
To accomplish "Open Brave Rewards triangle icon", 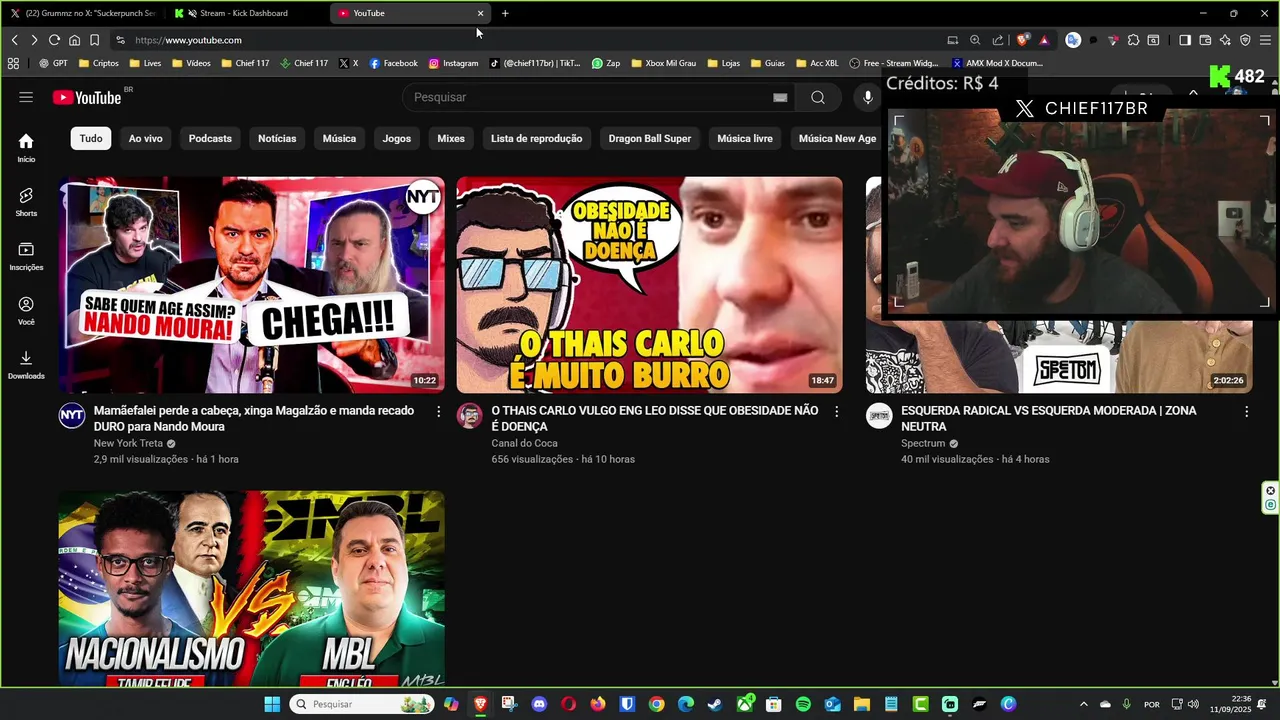I will tap(1044, 40).
